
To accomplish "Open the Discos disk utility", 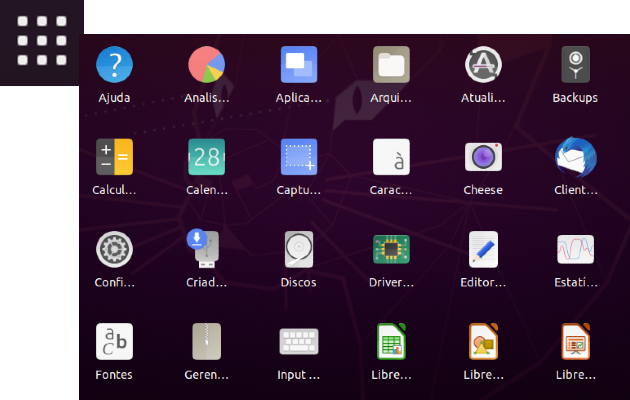I will [x=299, y=249].
